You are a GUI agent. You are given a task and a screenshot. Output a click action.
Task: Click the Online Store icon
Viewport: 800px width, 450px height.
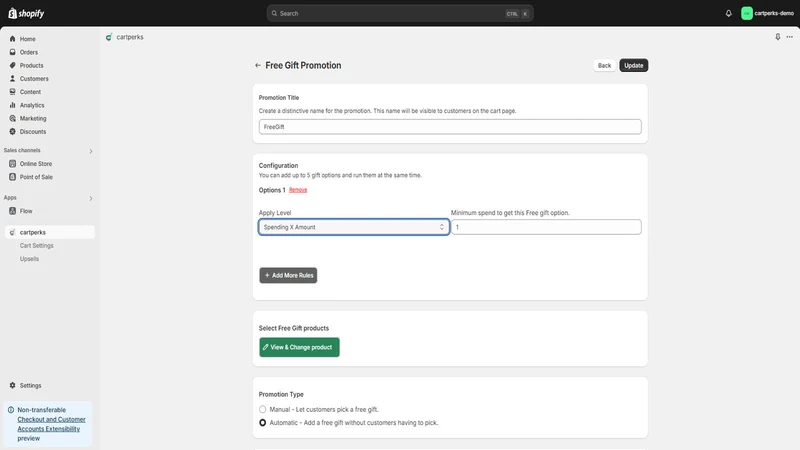coord(12,164)
